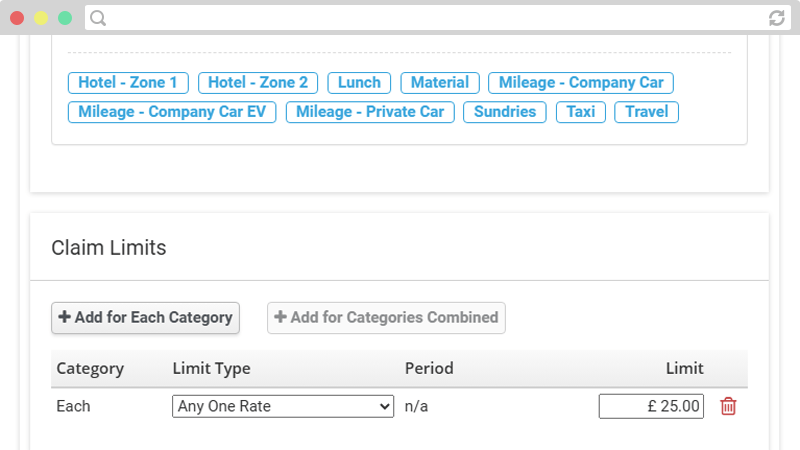Click the browser address bar
800x450 pixels.
438,18
